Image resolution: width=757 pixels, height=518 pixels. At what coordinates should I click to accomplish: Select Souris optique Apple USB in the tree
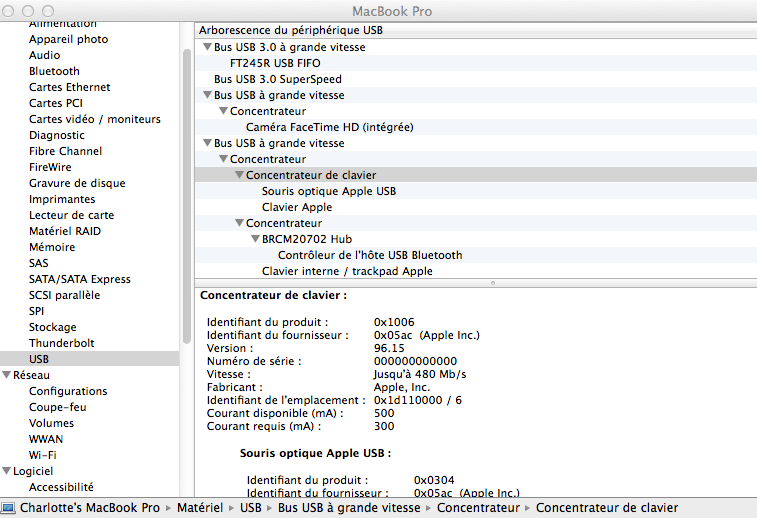(329, 191)
